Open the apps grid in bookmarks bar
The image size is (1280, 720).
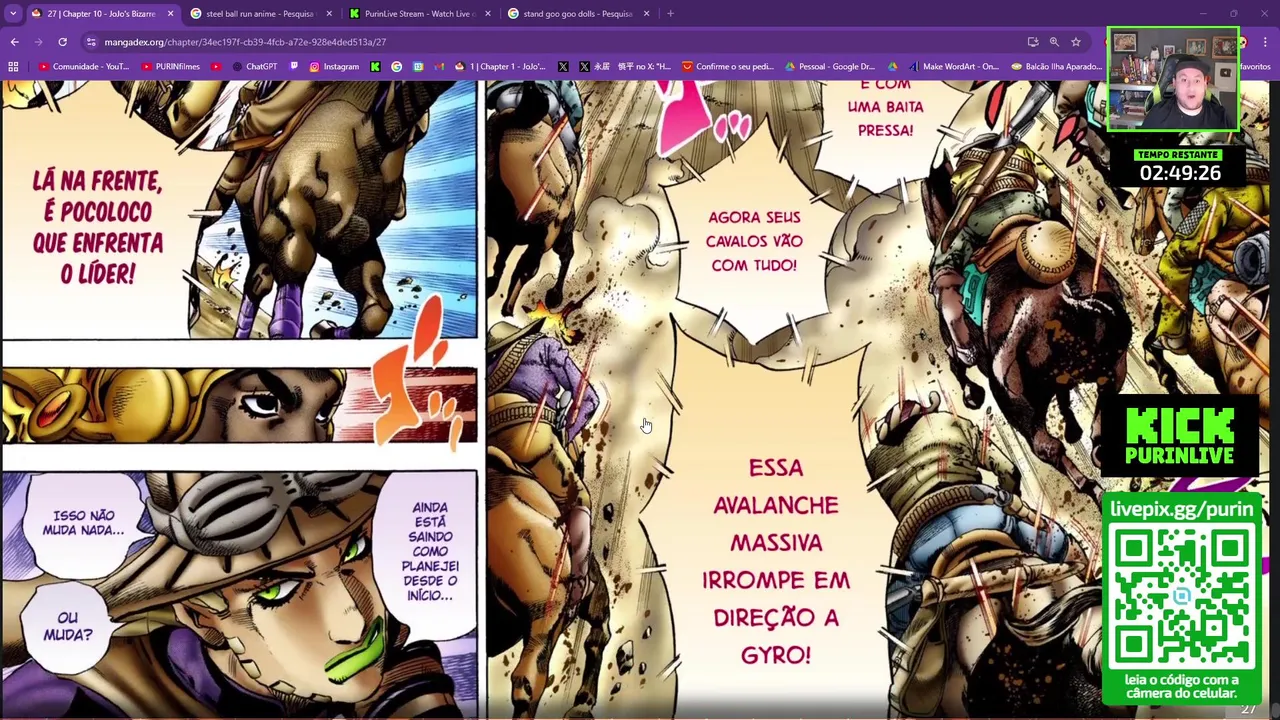click(13, 67)
